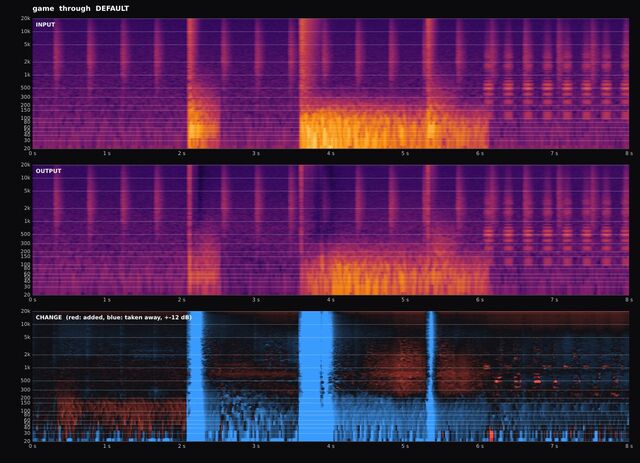This screenshot has width=640, height=463.
Task: Click the 3 s time tick below the CHANGE panel
Action: click(256, 446)
